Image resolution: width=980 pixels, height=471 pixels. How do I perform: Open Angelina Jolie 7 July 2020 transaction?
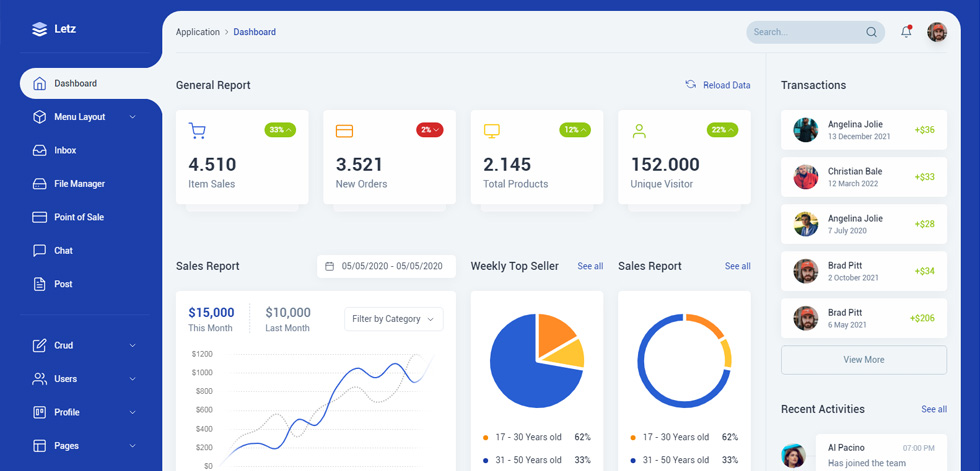pos(864,224)
